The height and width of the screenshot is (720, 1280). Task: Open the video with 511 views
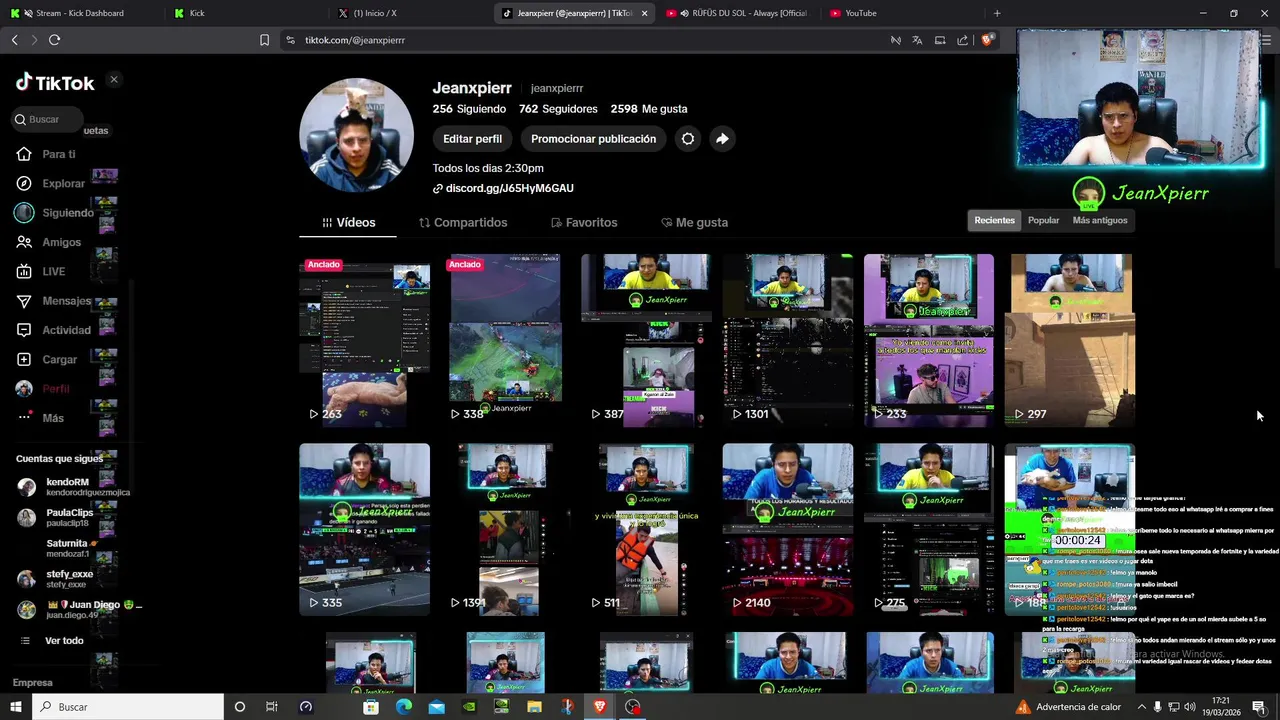coord(646,529)
